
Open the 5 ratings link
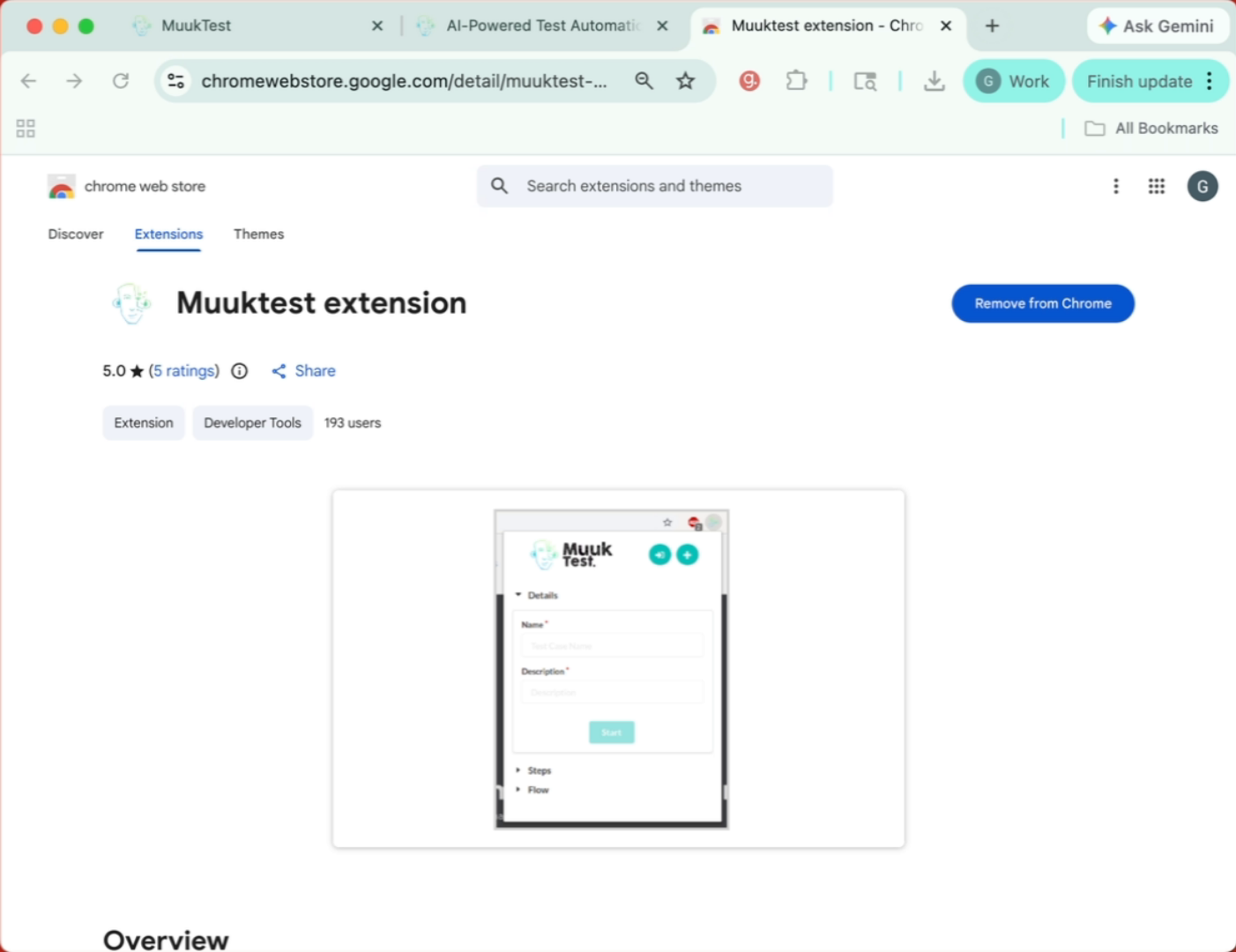click(x=184, y=371)
